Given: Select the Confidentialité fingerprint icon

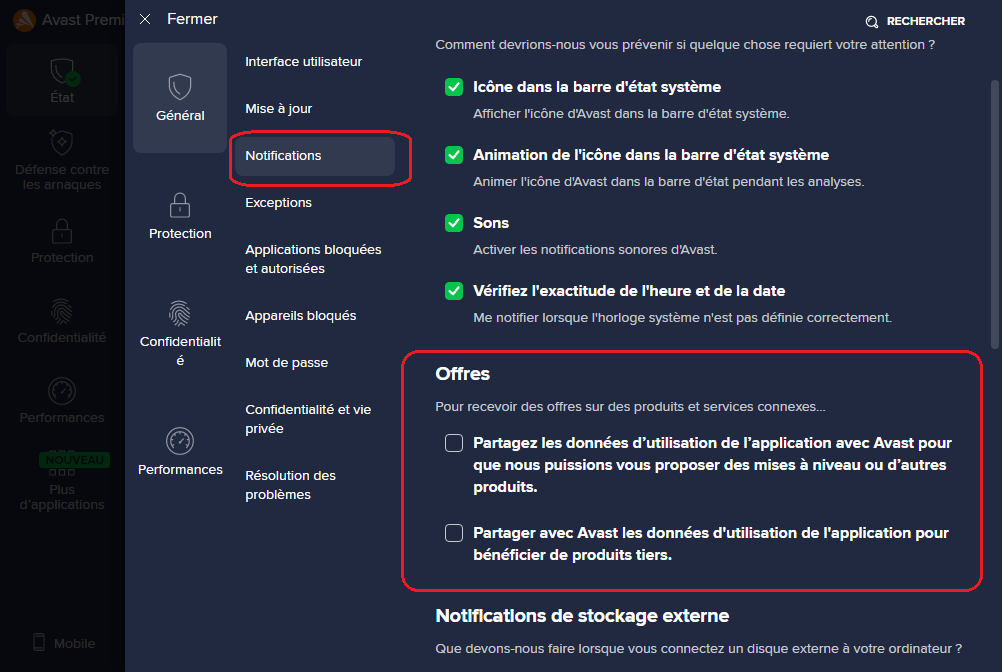Looking at the screenshot, I should (x=180, y=313).
